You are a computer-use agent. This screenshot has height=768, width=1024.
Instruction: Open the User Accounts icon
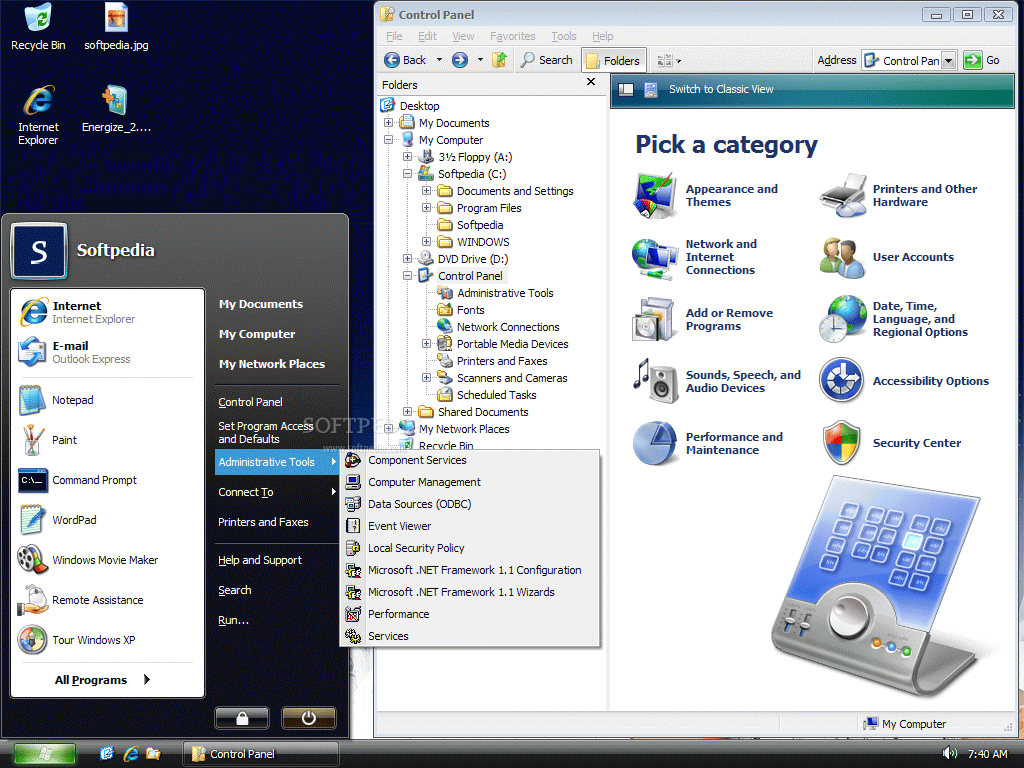[x=842, y=257]
